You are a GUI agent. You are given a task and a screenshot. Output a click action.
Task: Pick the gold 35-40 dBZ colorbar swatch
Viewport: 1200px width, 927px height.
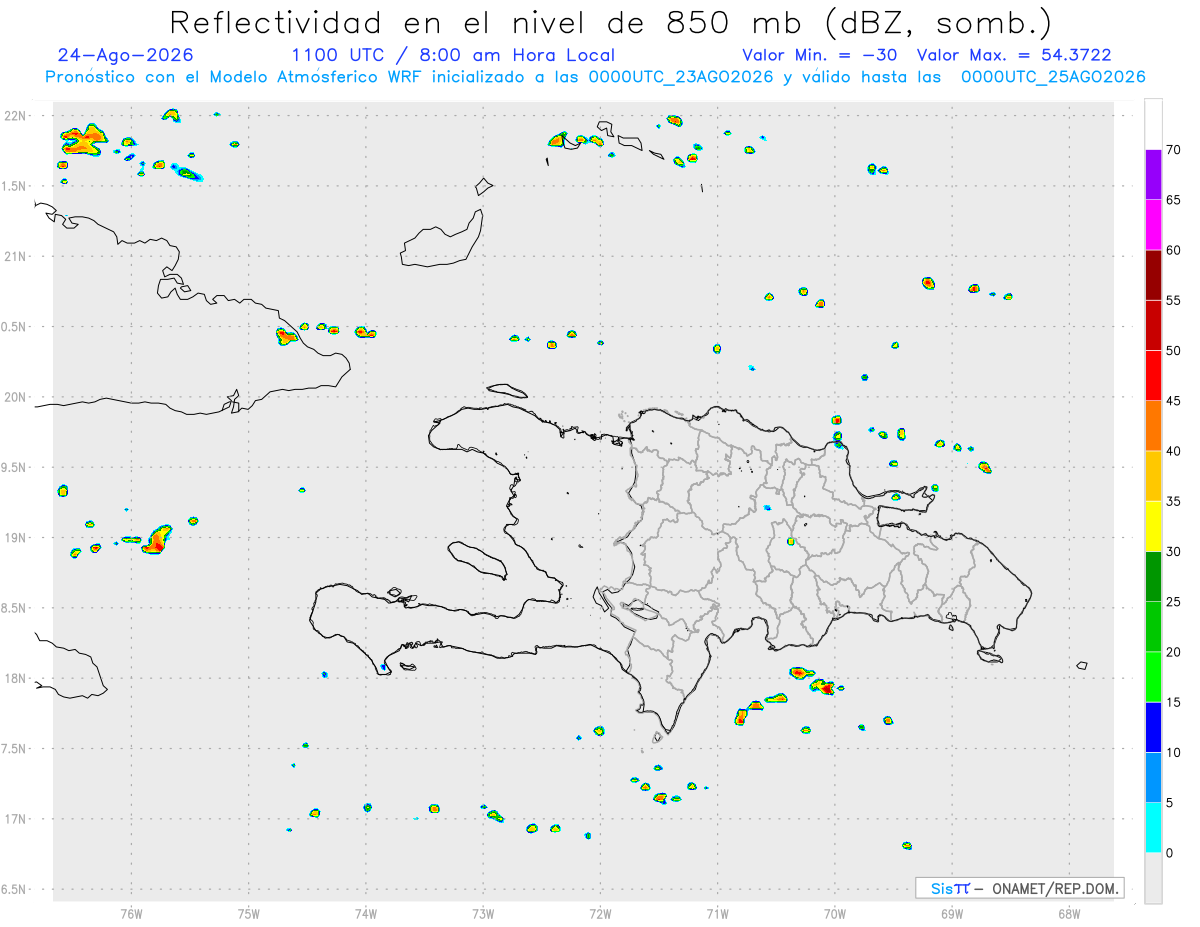[1153, 476]
